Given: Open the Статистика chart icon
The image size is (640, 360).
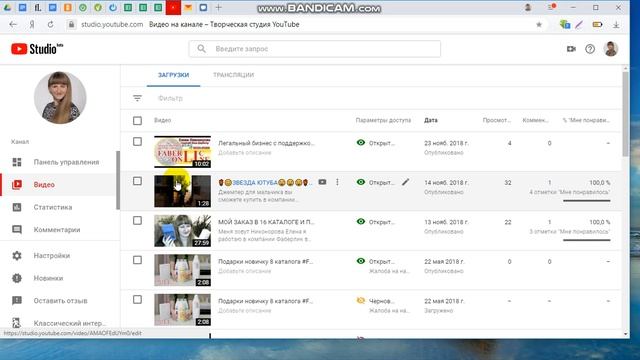Looking at the screenshot, I should (x=17, y=207).
